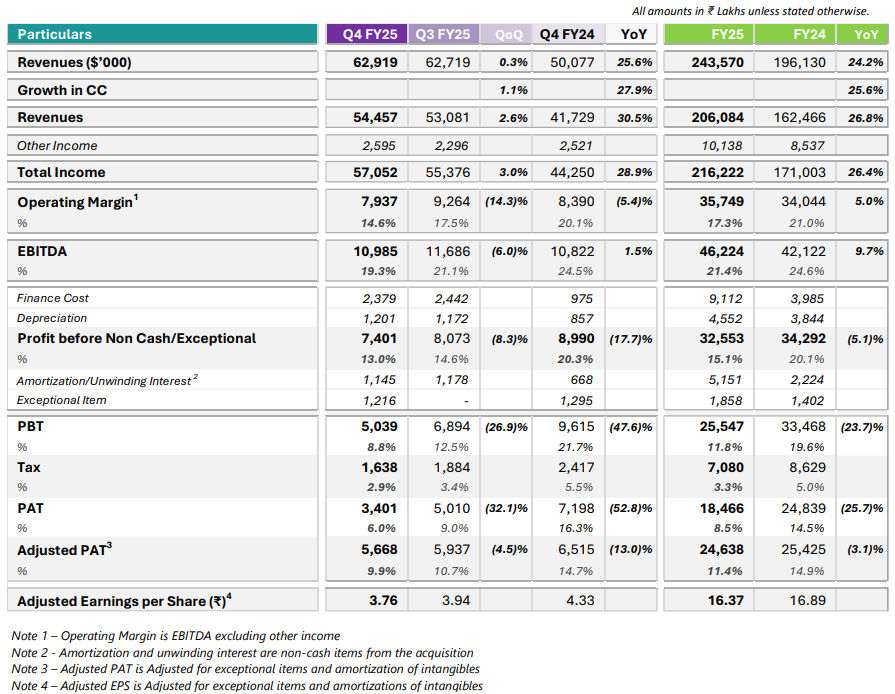Click the 5,668 Adjusted PAT cell
Image resolution: width=895 pixels, height=694 pixels.
pyautogui.click(x=379, y=550)
